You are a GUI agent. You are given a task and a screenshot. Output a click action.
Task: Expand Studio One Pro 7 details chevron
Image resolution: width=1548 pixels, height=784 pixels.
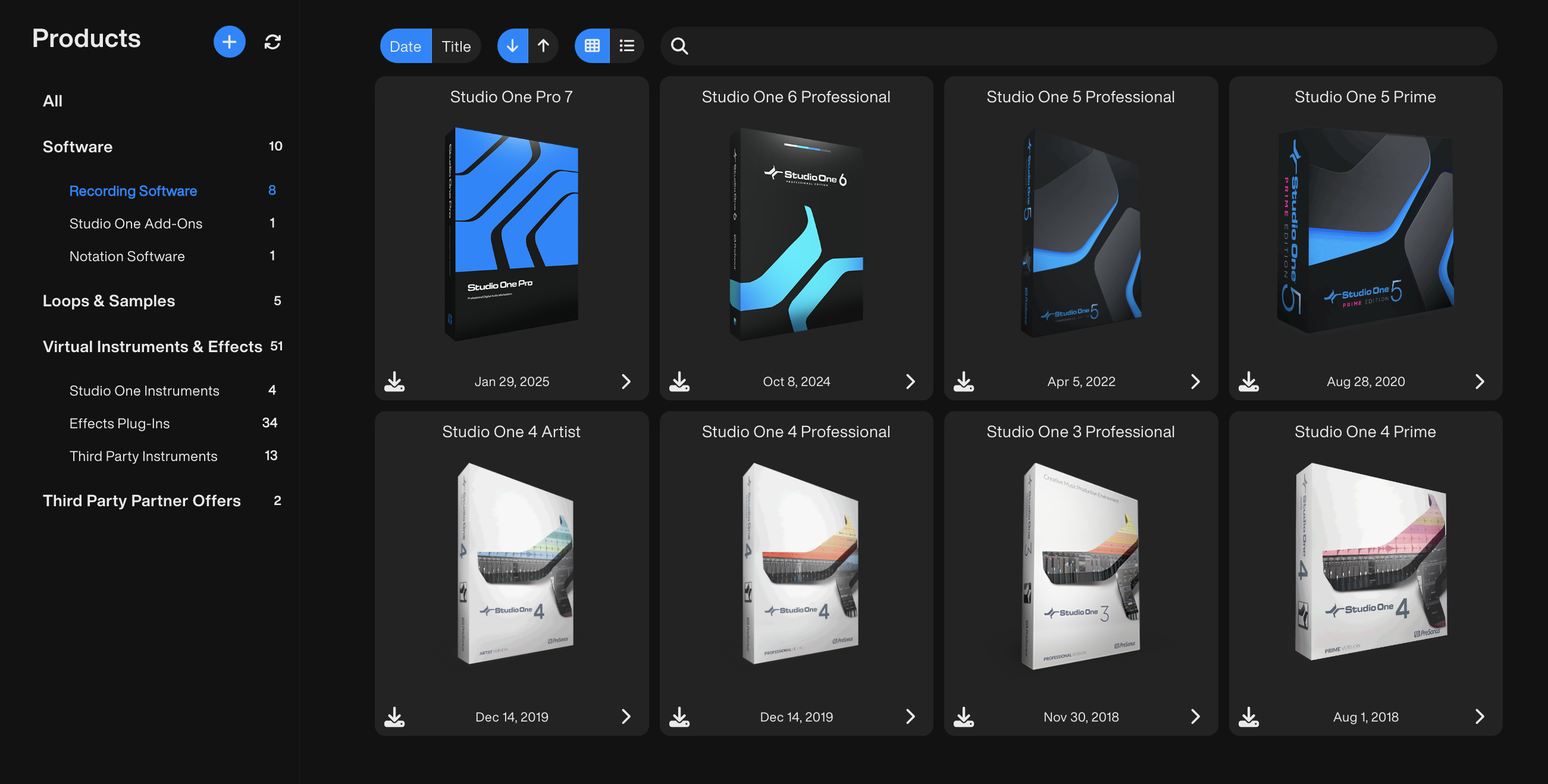pos(626,381)
